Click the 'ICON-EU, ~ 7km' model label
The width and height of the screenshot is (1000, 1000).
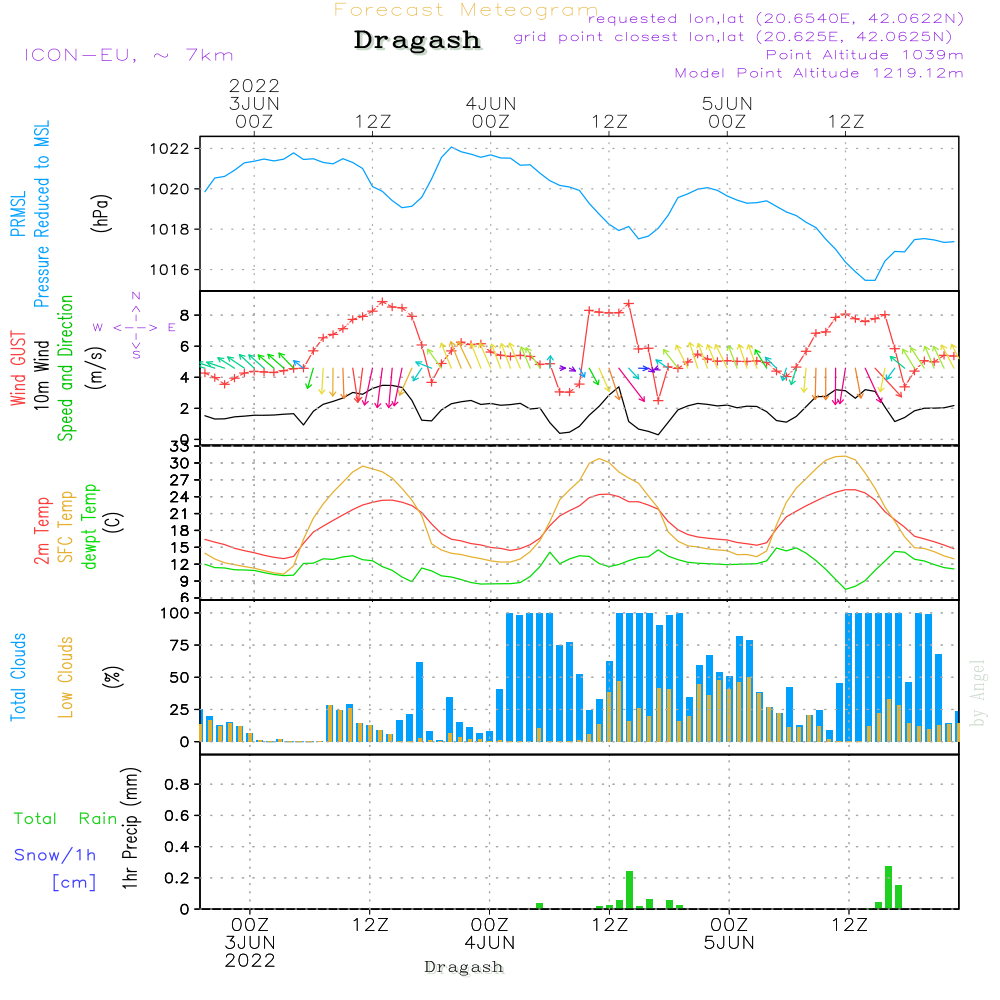point(129,55)
